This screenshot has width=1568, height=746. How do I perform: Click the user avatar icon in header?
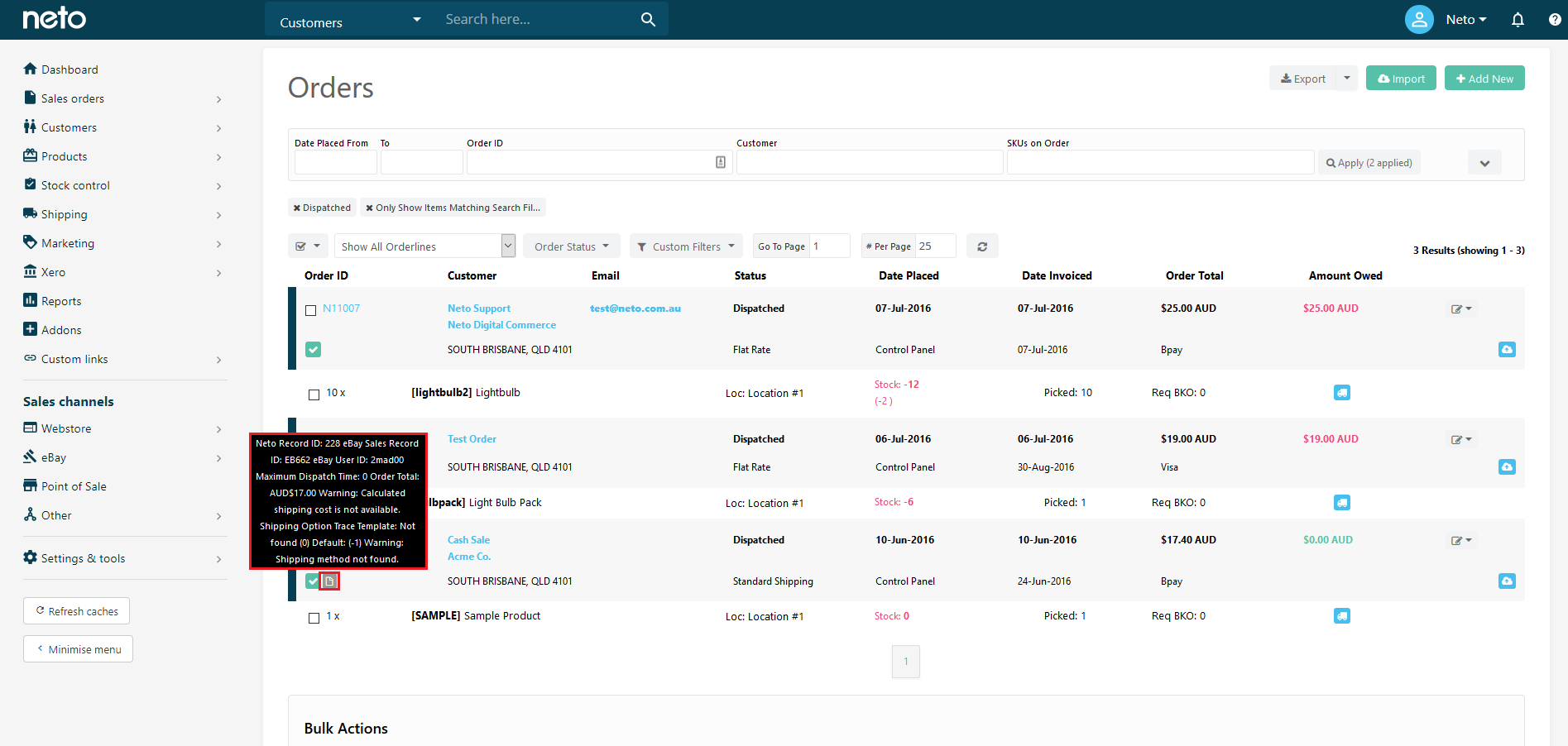click(x=1419, y=20)
